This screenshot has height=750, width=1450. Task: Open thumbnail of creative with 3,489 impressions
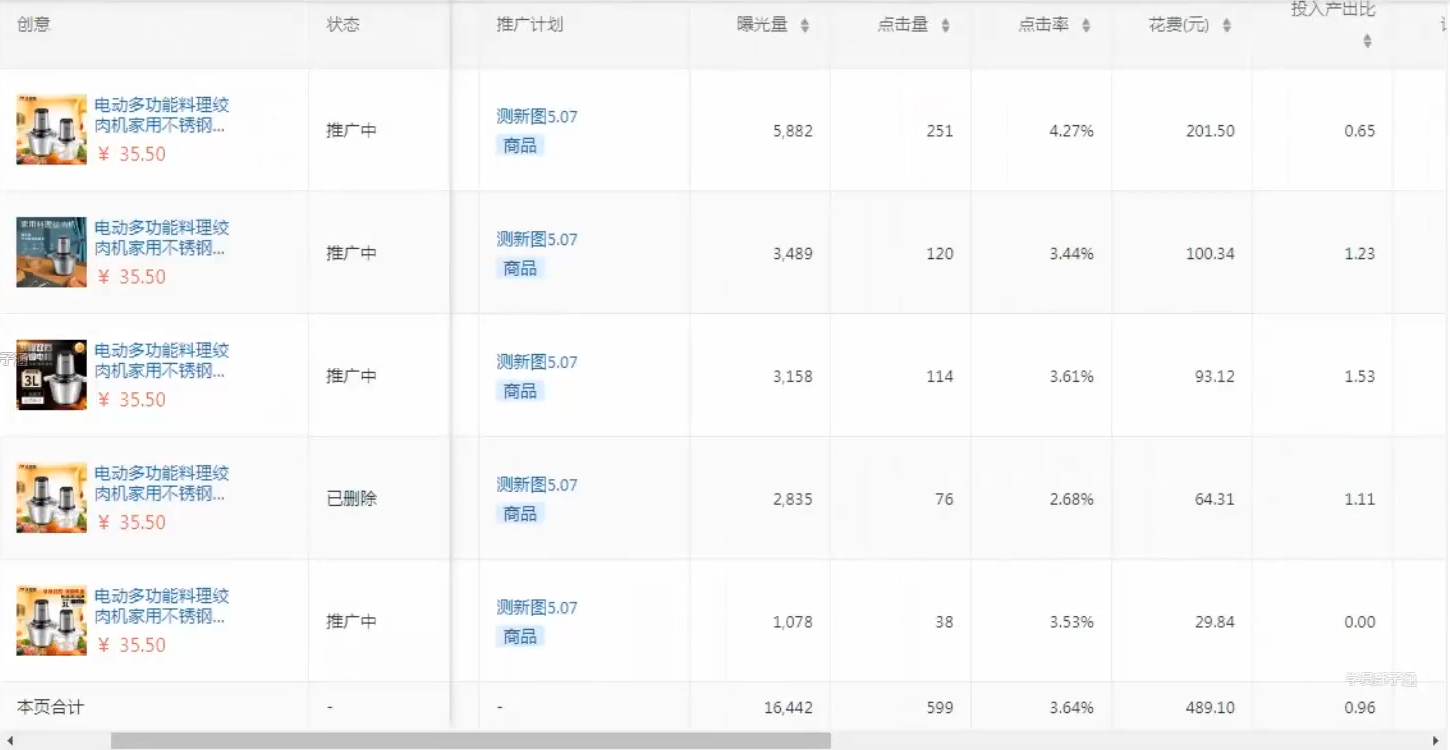tap(52, 252)
